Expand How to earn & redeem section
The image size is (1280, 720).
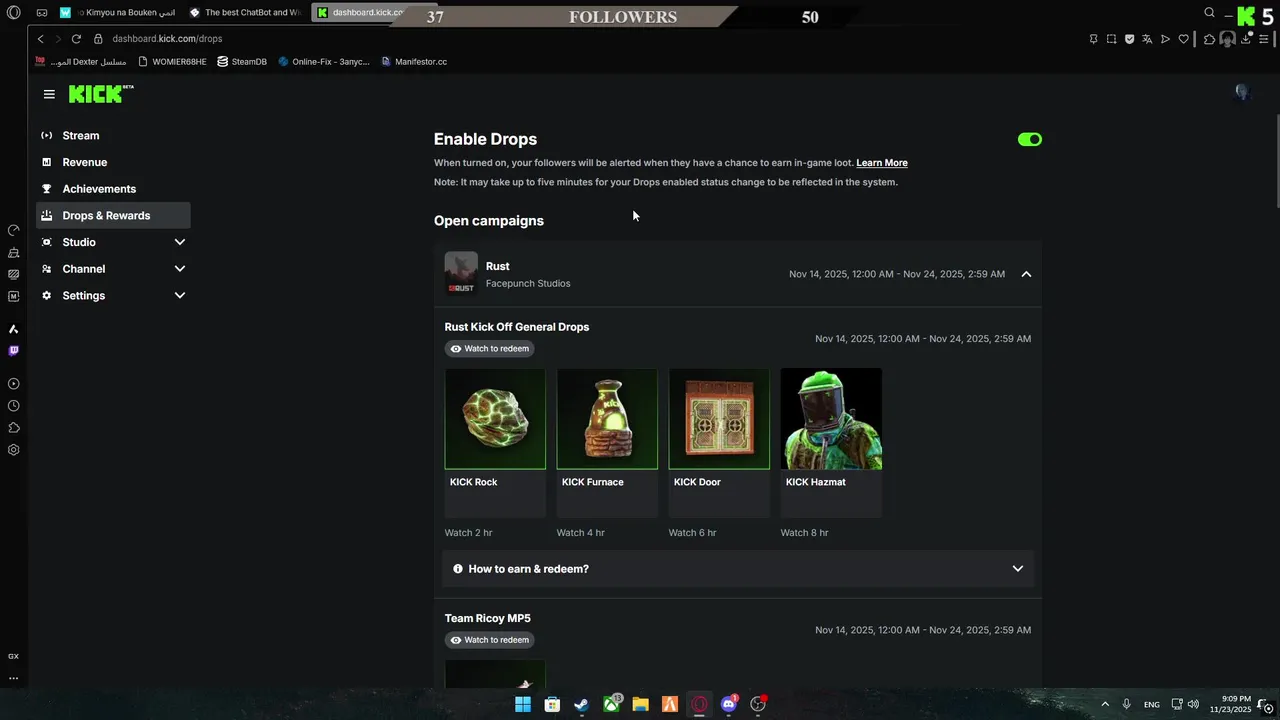coord(738,569)
